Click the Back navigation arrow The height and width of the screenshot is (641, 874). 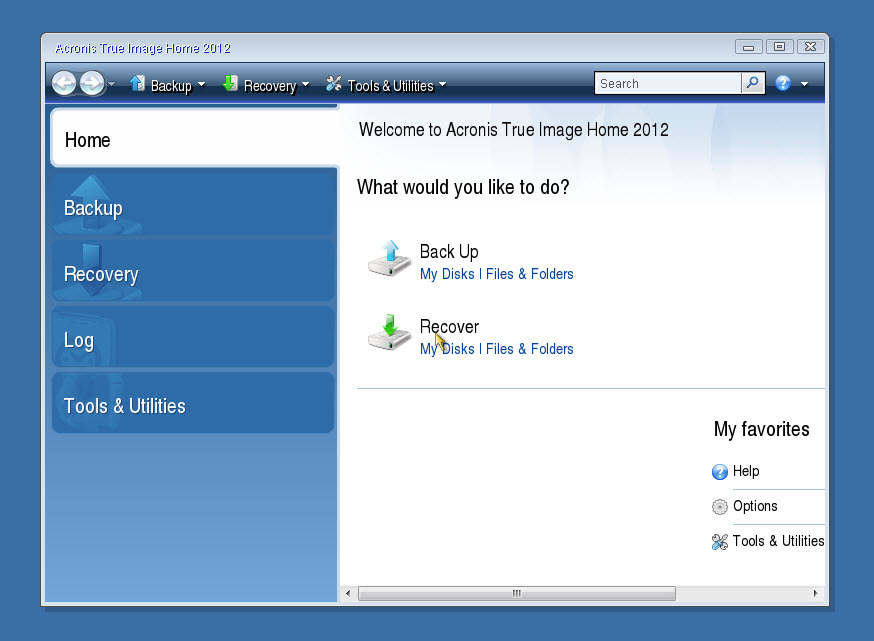[64, 84]
